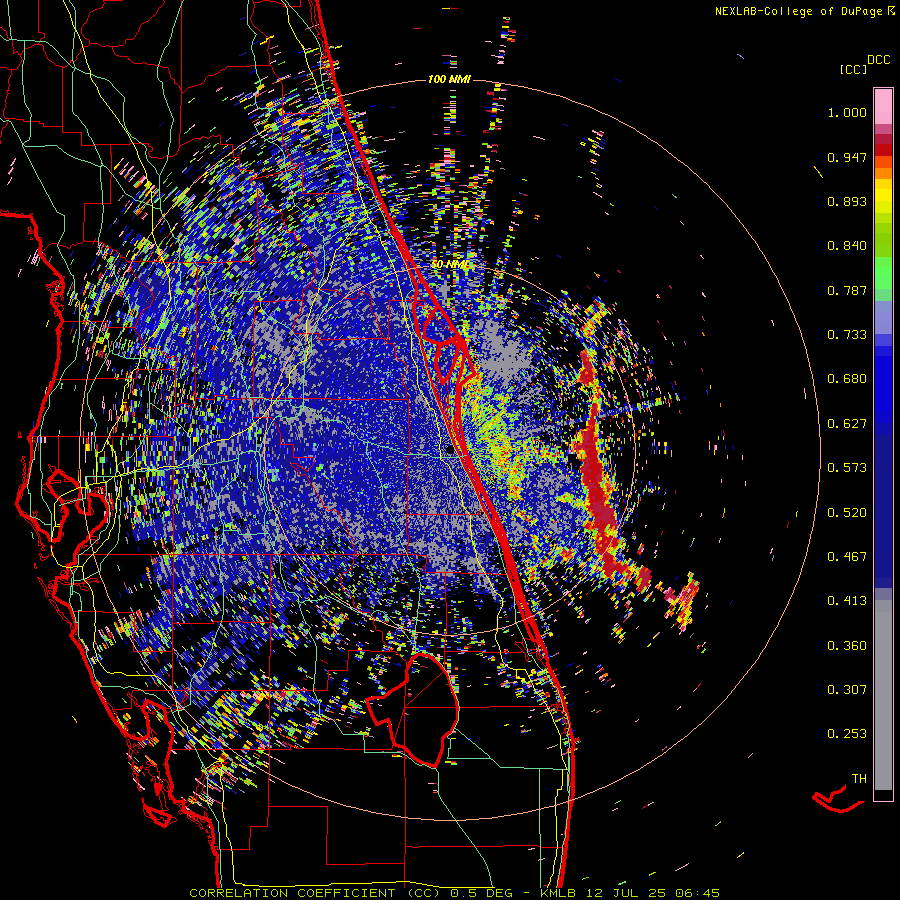The height and width of the screenshot is (900, 900).
Task: Click the NEXLAB-College of DuPage title text
Action: [x=798, y=11]
